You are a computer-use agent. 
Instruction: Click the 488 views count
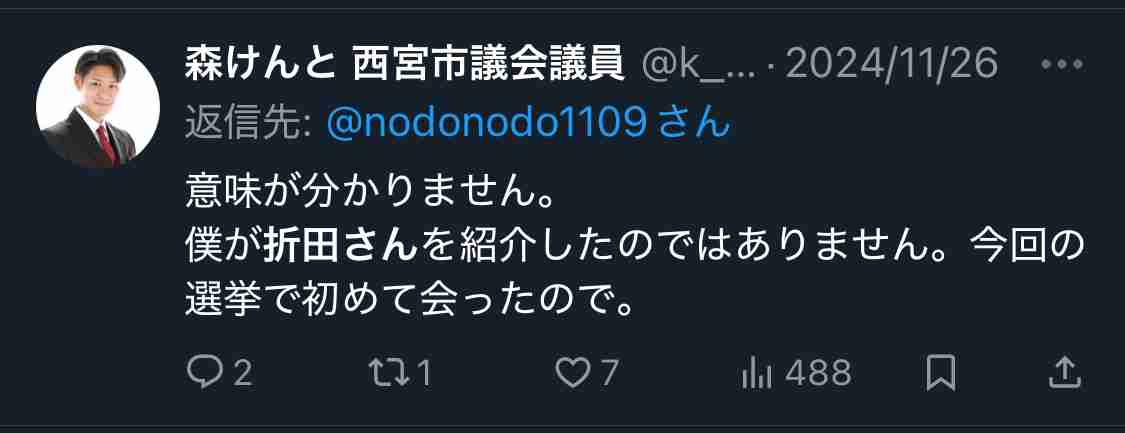pos(817,373)
